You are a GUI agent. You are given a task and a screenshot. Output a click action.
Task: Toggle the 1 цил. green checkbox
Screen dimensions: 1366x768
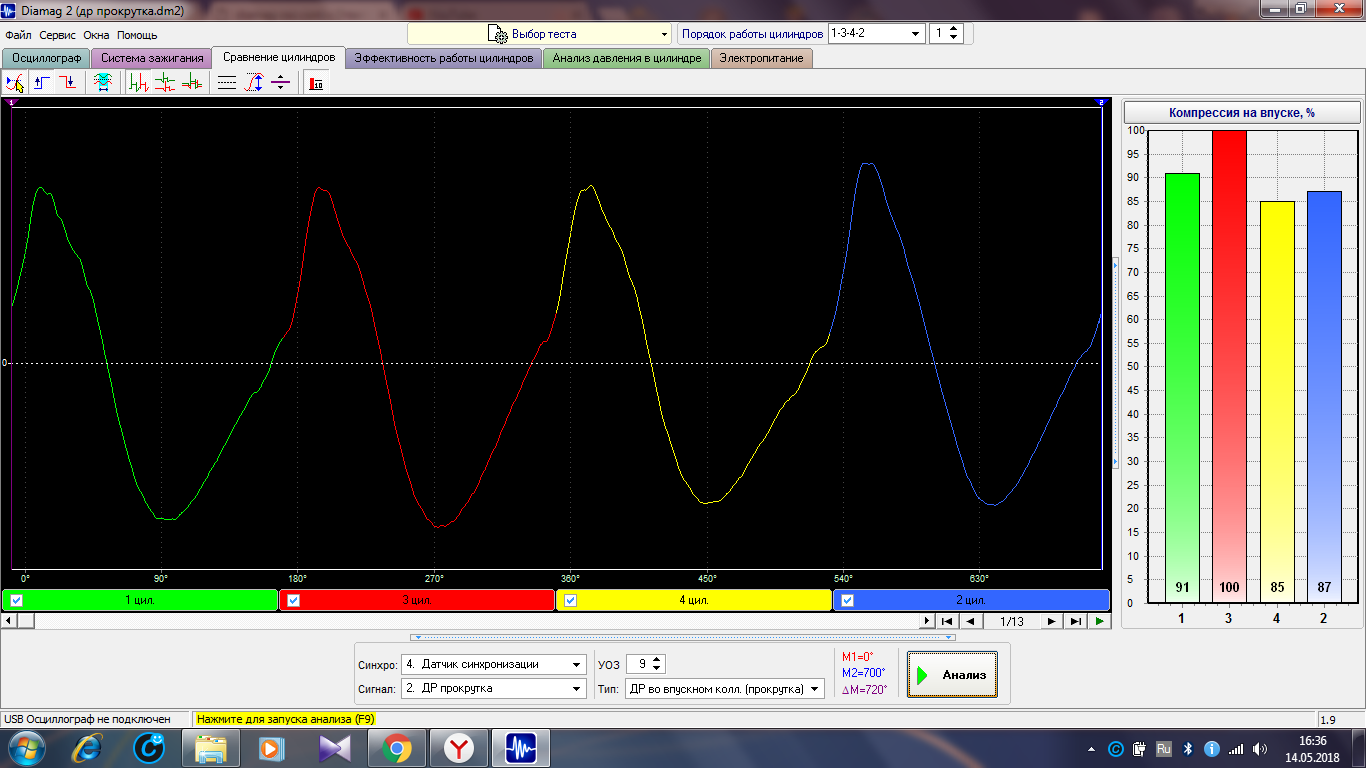pos(16,600)
